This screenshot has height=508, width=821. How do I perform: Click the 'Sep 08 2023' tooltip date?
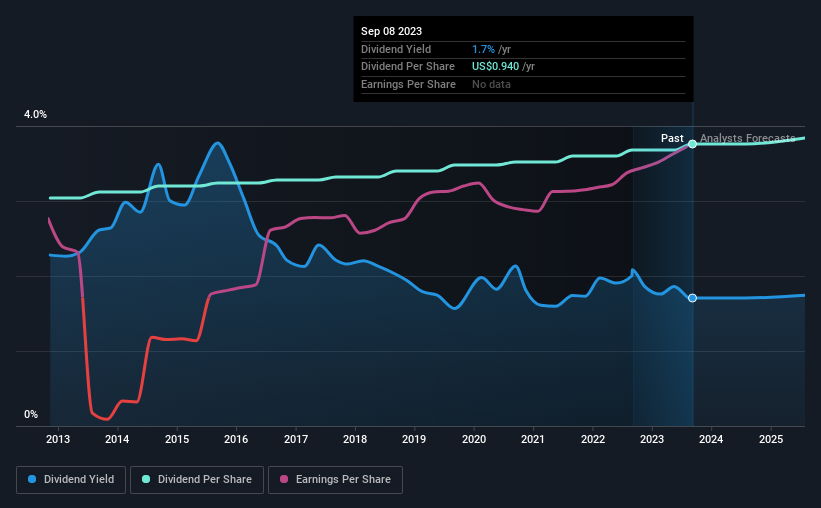391,31
